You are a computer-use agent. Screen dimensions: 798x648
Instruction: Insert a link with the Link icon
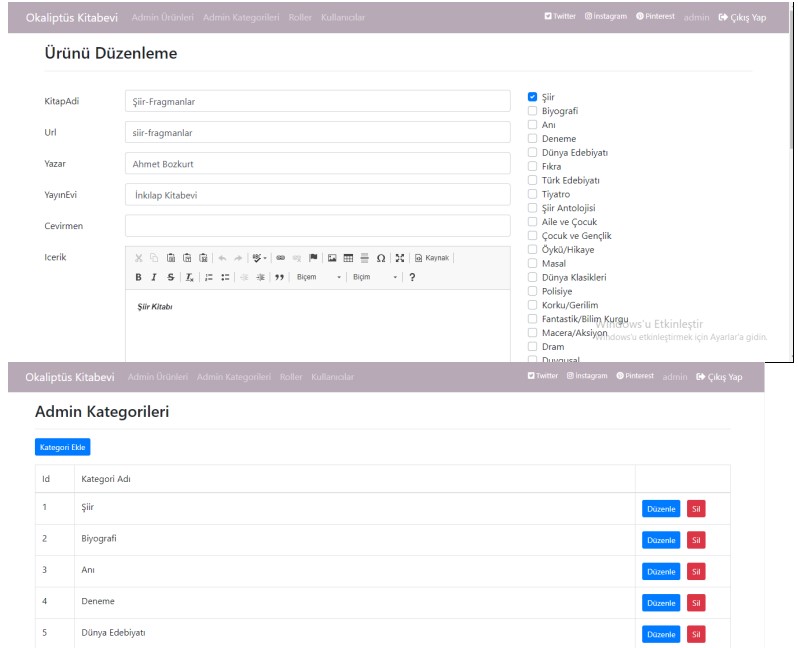coord(280,258)
